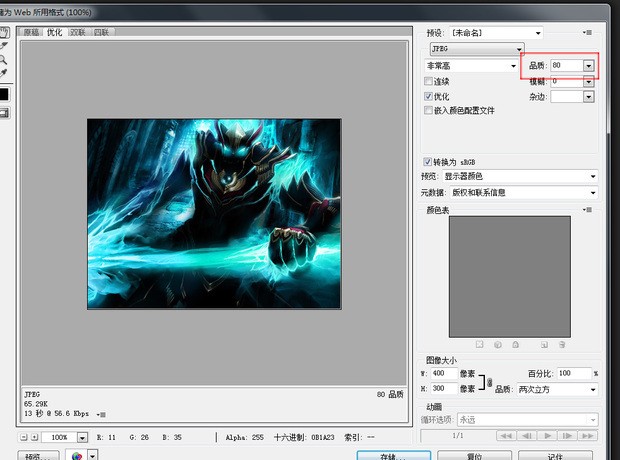This screenshot has height=460, width=620.
Task: Select the Eyedropper tool
Action: pyautogui.click(x=4, y=73)
